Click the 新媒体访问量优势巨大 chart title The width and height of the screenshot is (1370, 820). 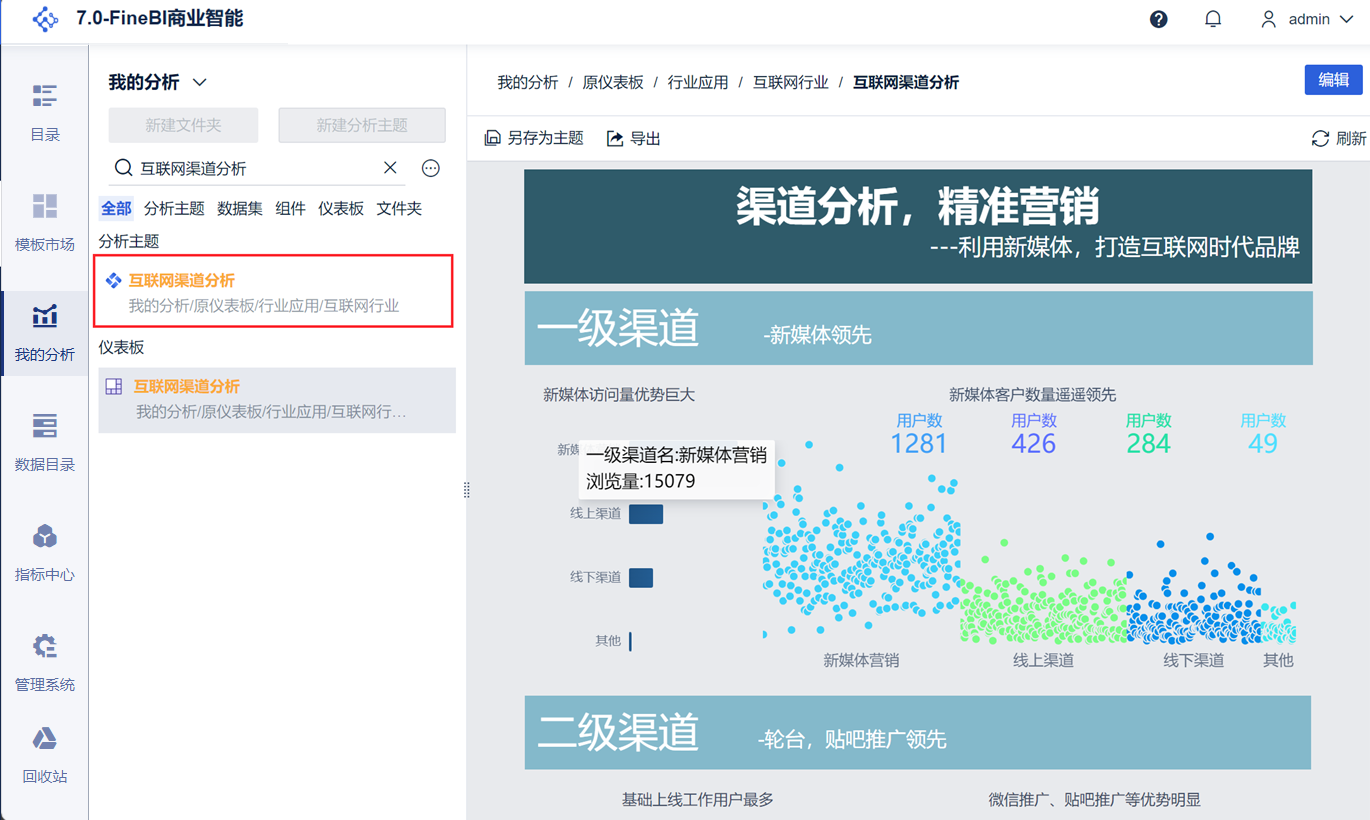click(619, 395)
